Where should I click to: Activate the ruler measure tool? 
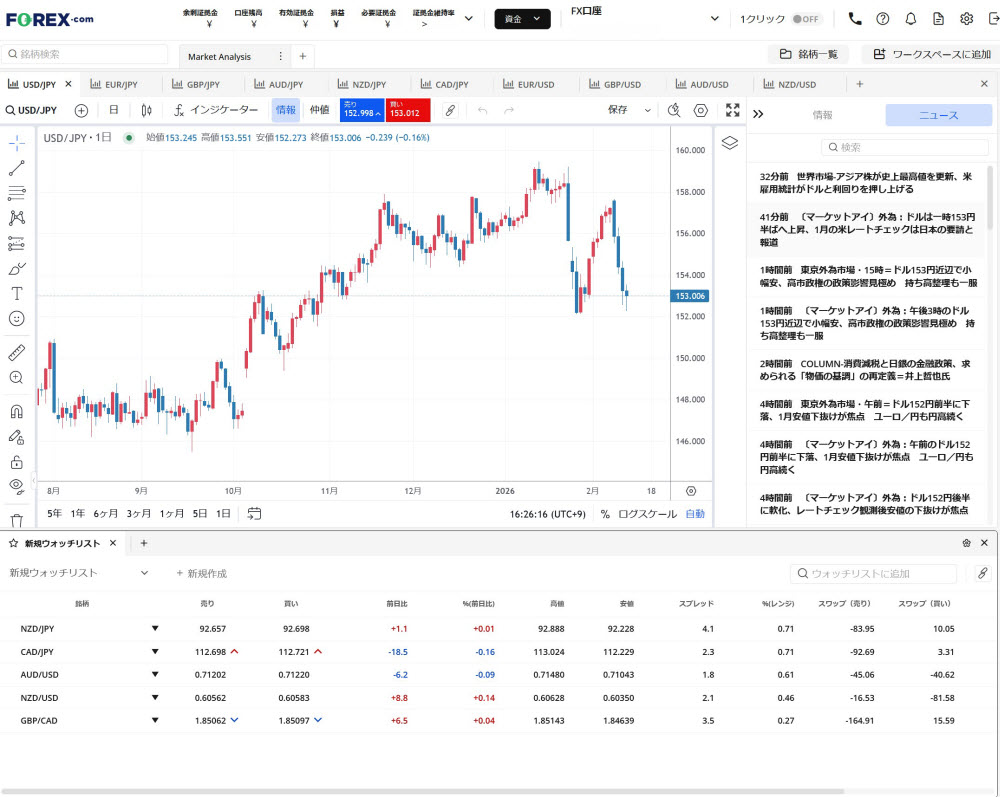pos(17,352)
